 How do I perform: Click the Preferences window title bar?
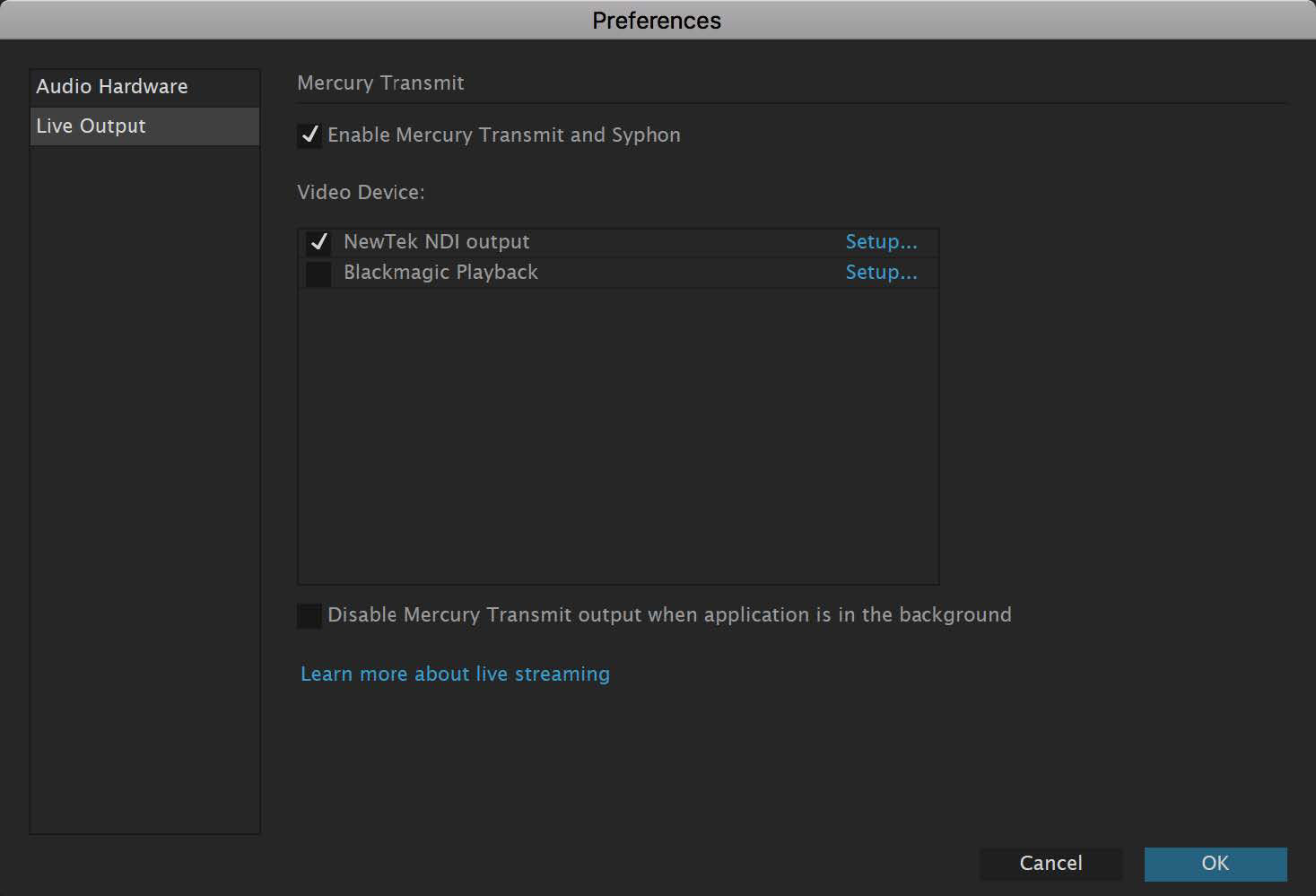(657, 21)
